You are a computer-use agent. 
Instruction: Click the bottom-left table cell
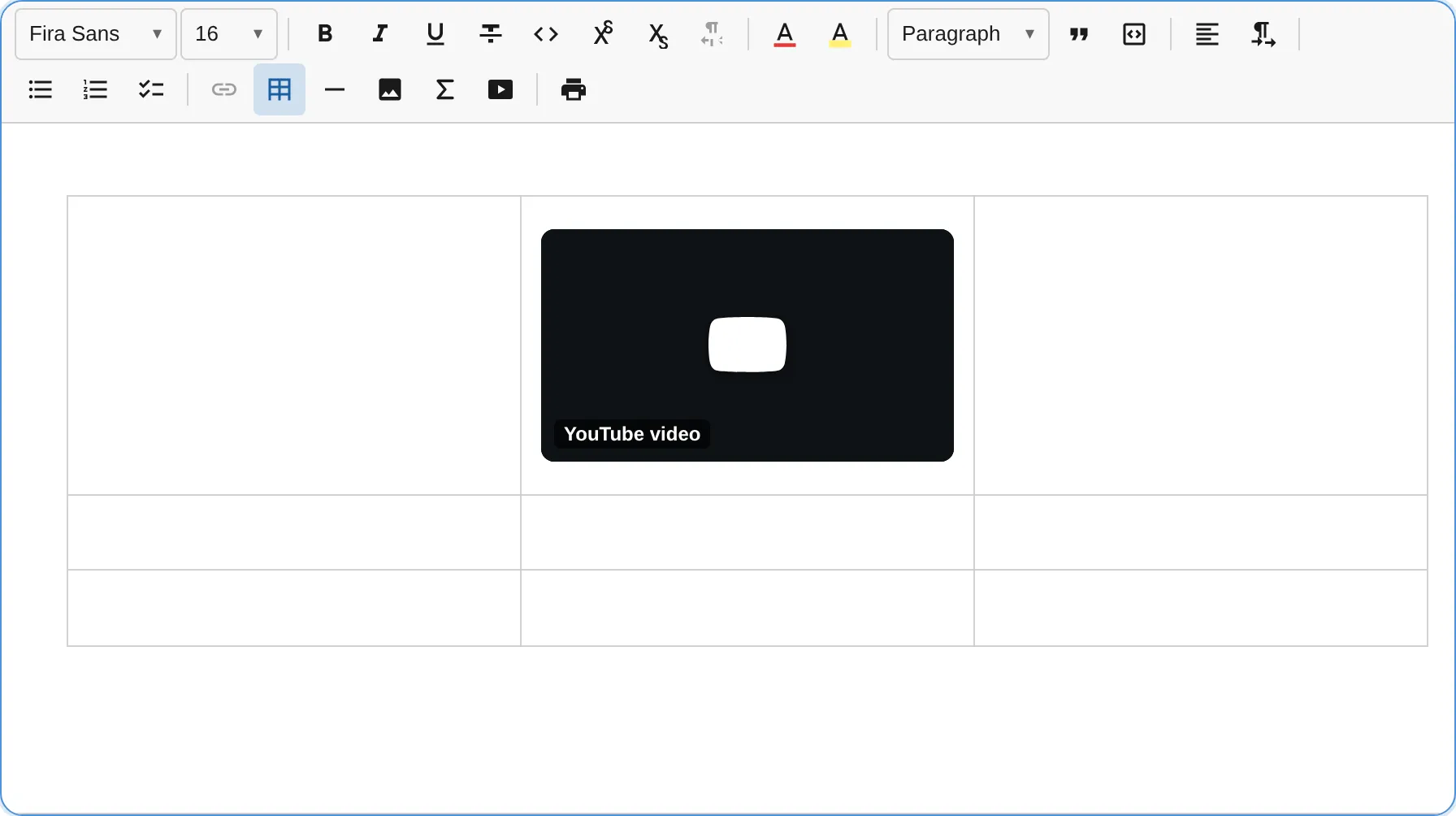click(294, 608)
